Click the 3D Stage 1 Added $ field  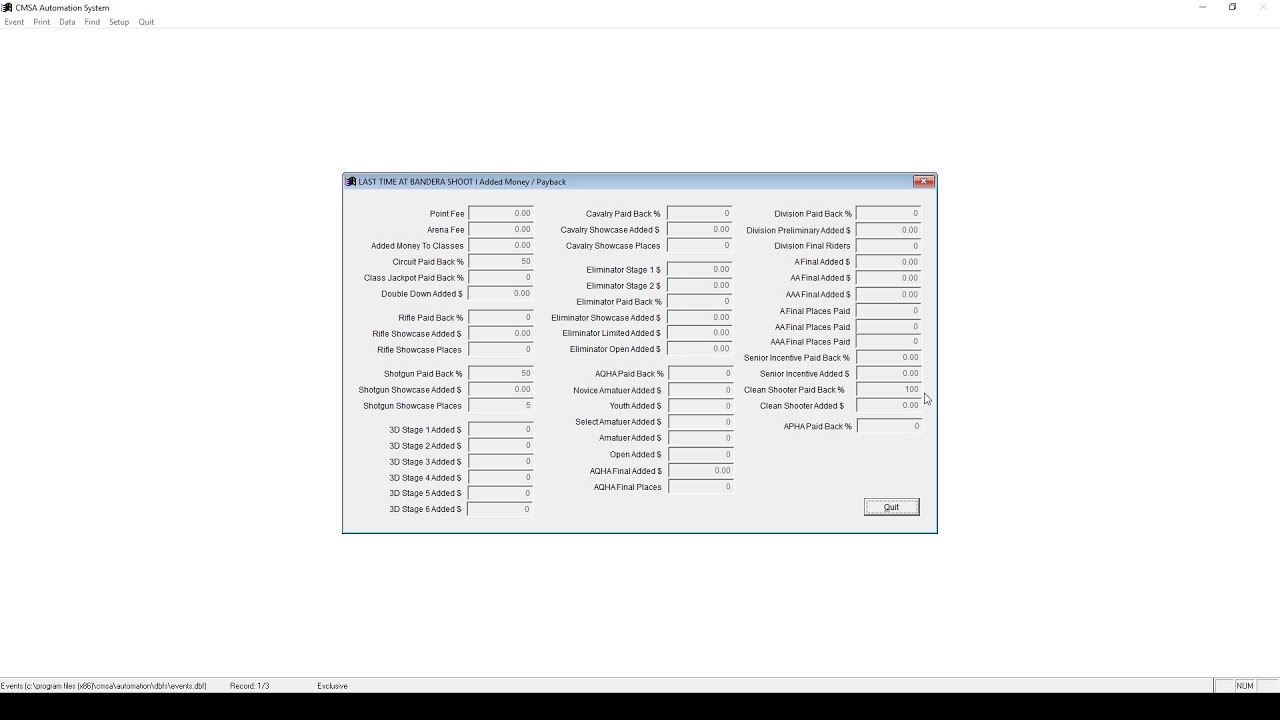tap(501, 429)
